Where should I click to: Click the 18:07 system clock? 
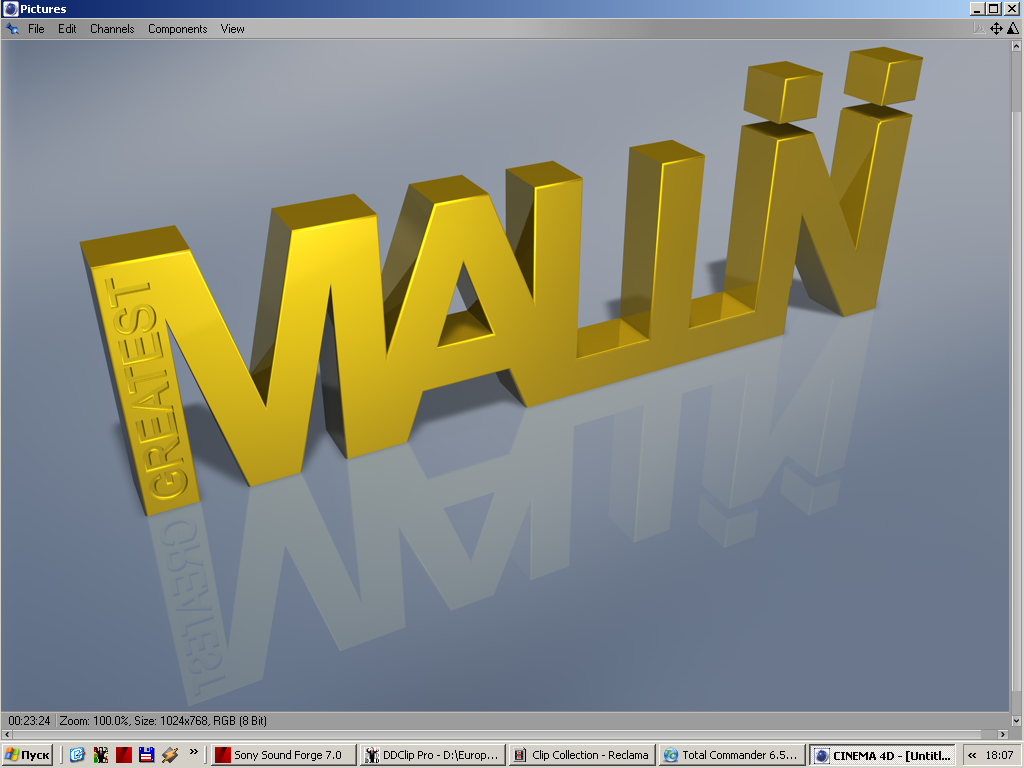[999, 755]
